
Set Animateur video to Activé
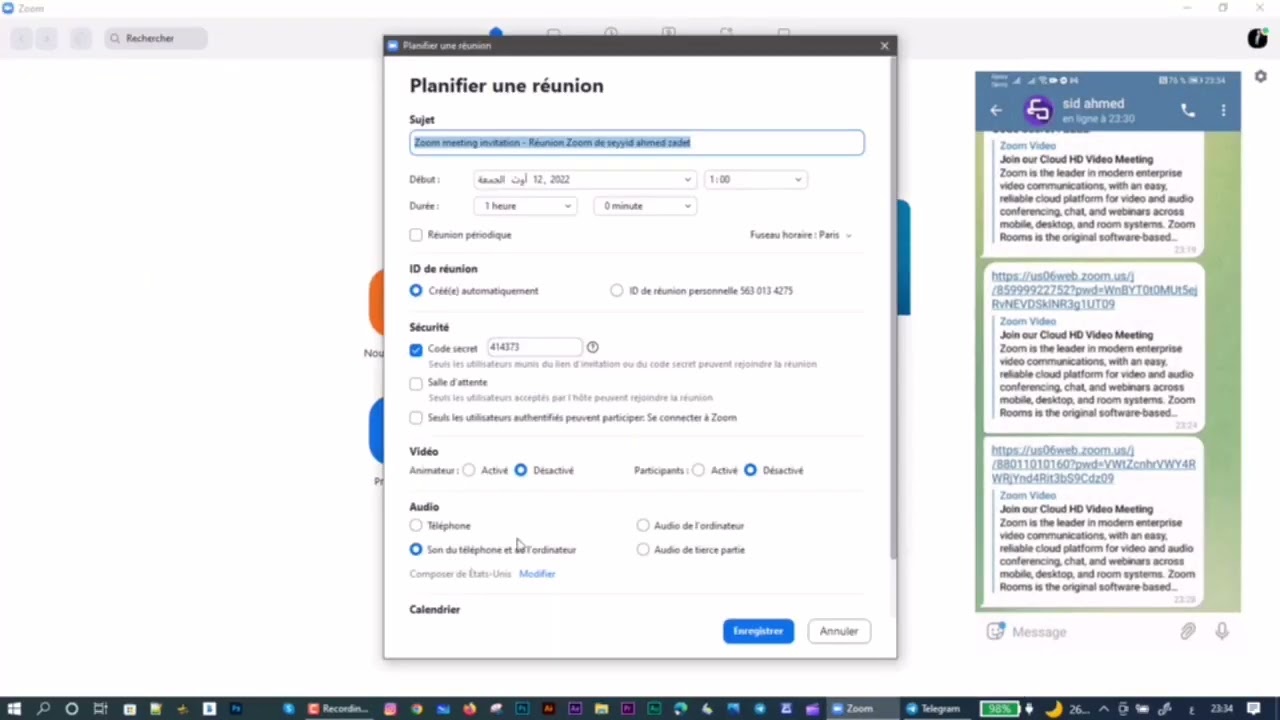pyautogui.click(x=469, y=470)
